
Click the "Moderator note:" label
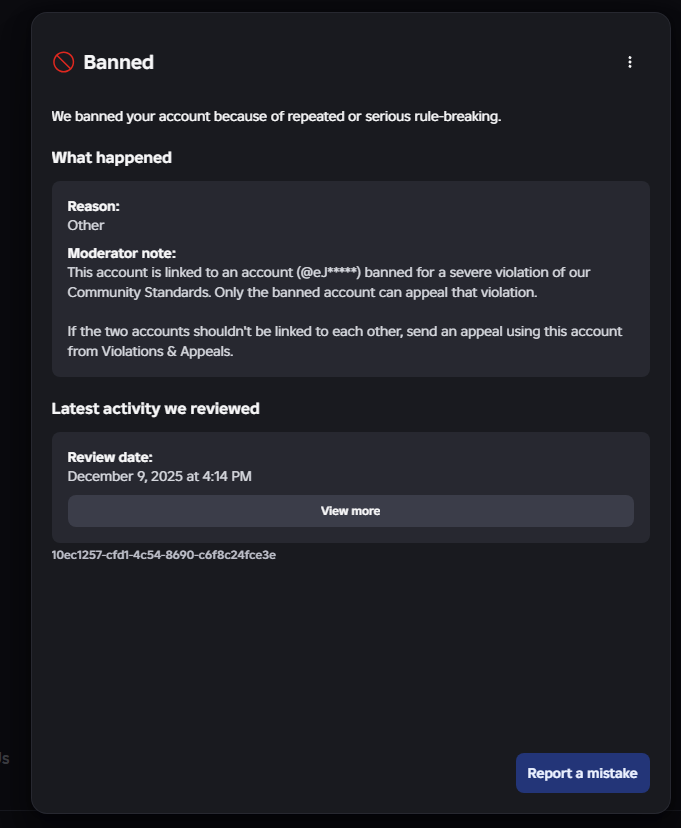click(x=121, y=253)
